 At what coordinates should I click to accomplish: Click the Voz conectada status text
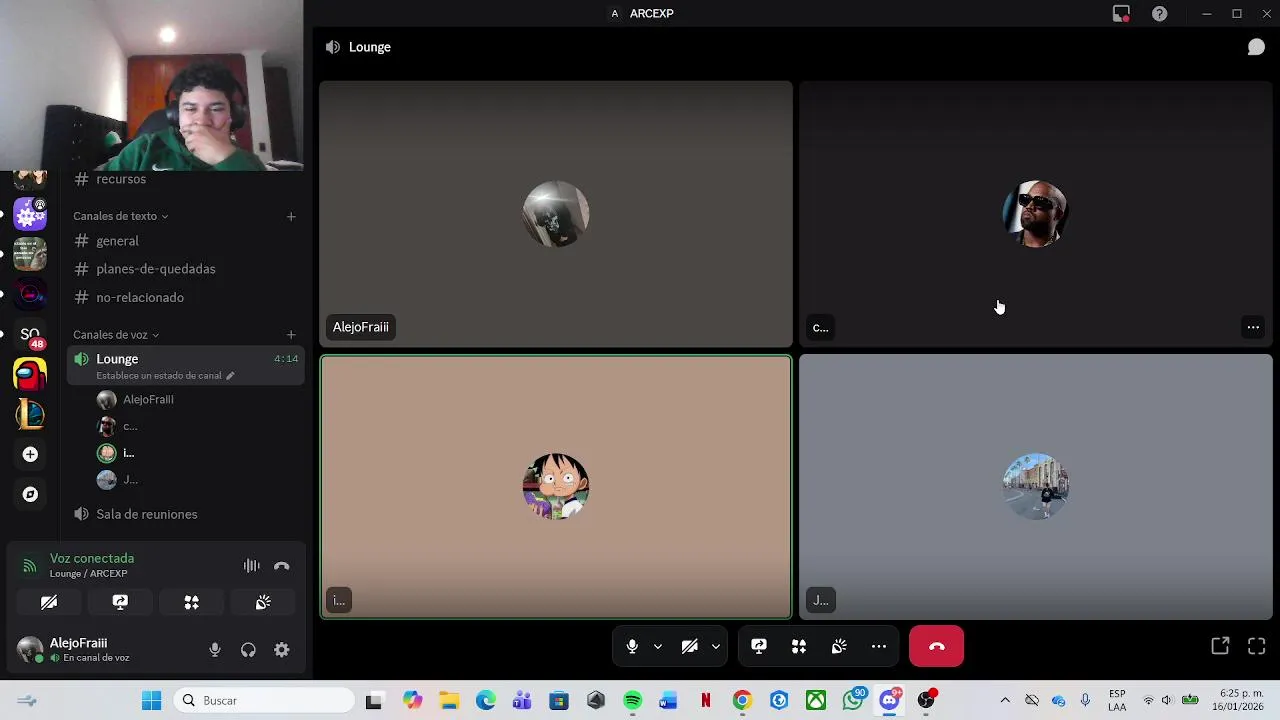tap(92, 558)
